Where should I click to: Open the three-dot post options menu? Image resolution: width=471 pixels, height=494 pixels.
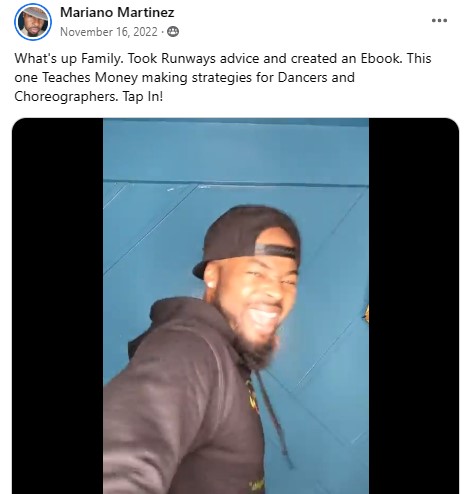pos(439,21)
